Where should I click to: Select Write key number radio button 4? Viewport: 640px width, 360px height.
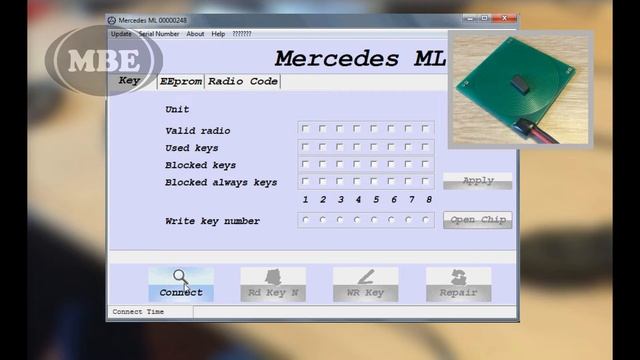click(x=357, y=220)
